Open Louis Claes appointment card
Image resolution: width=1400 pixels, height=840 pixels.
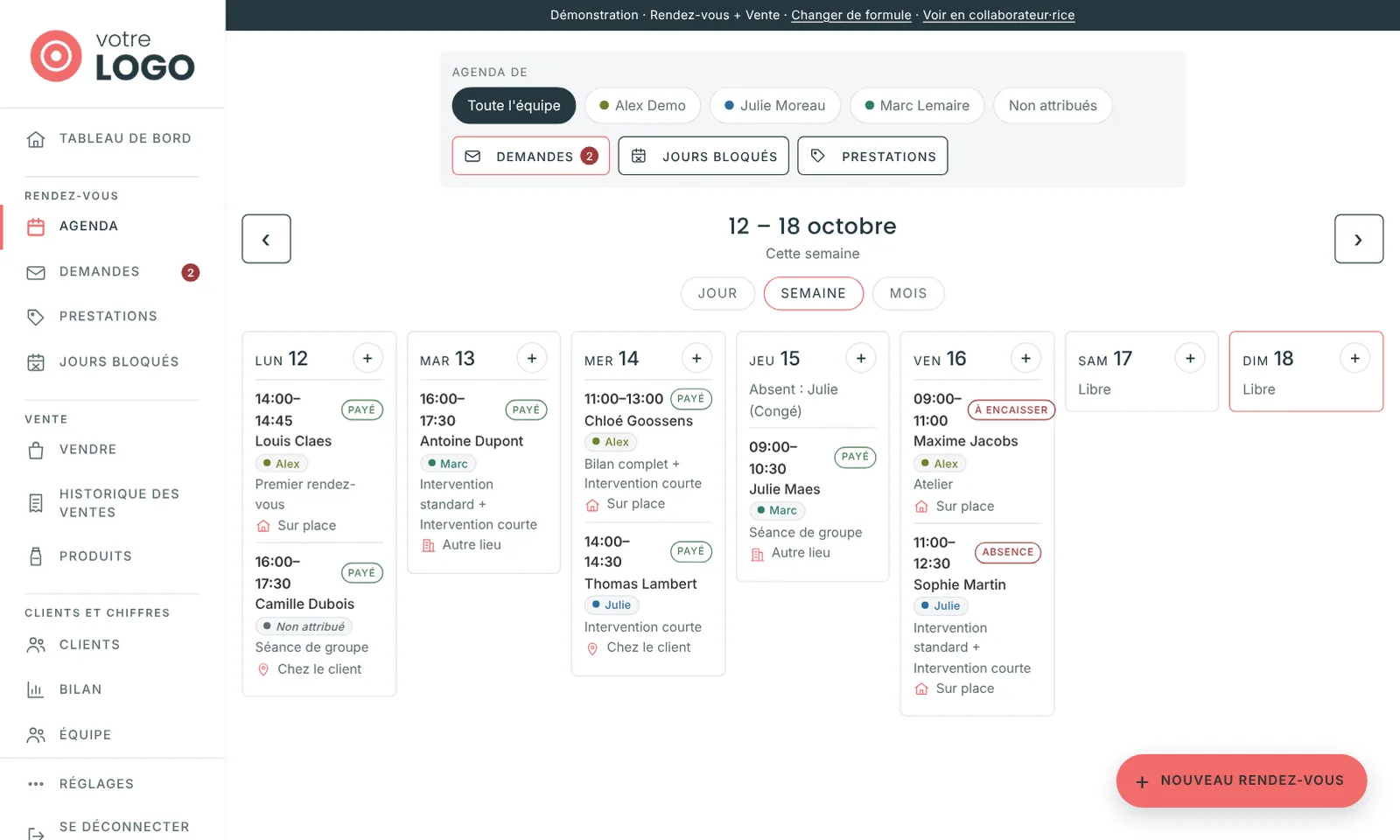(x=319, y=461)
